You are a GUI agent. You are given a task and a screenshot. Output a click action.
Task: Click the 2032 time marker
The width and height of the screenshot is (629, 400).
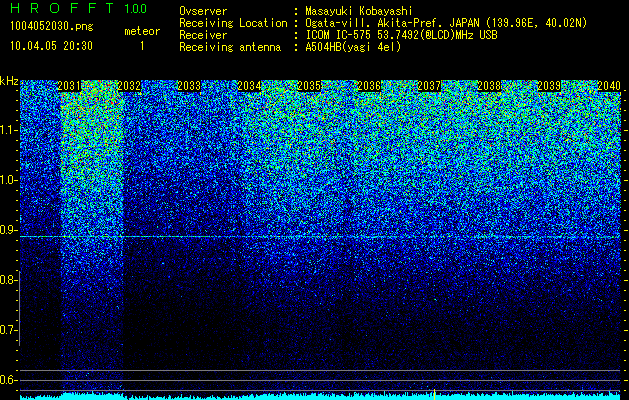(129, 86)
